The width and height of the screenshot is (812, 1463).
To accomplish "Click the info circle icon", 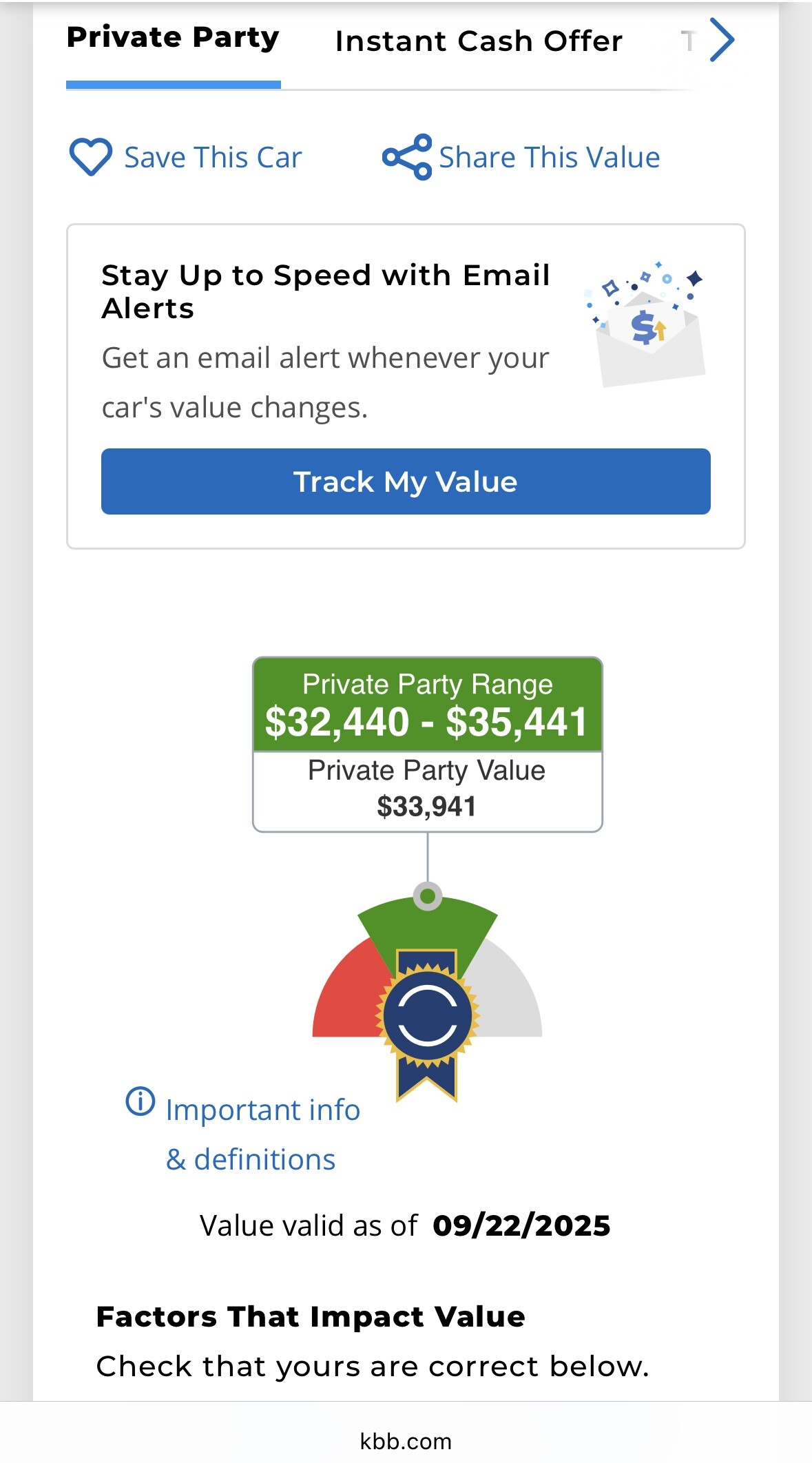I will click(x=140, y=1101).
